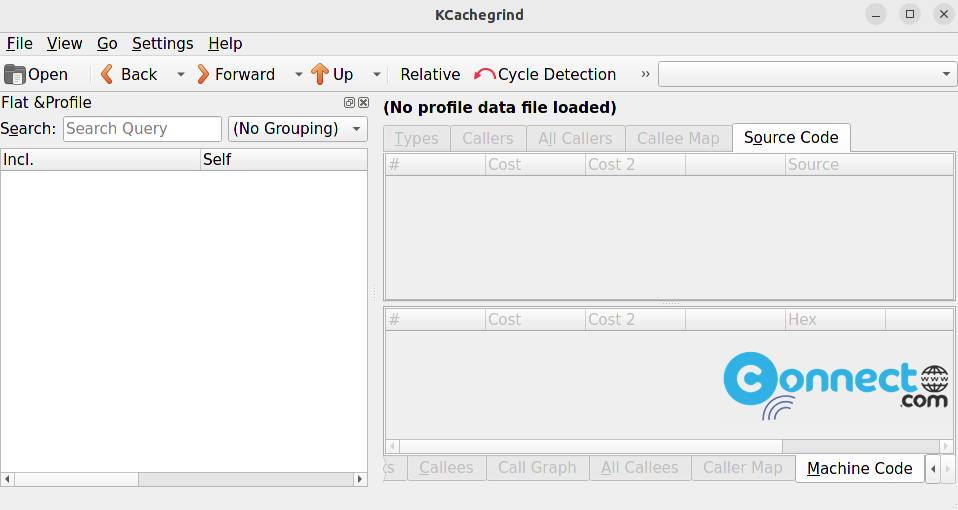Click the Search Query input field
Viewport: 958px width, 510px height.
pos(142,129)
